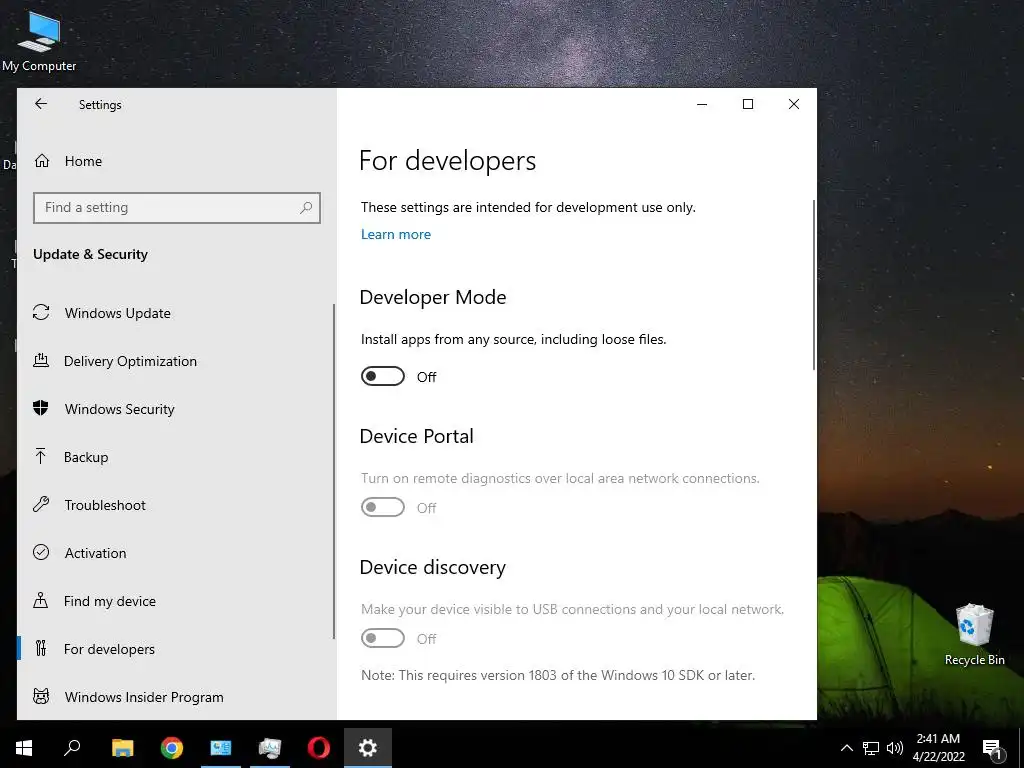Screen dimensions: 1024x768
Task: Open the Learn more link
Action: tap(396, 234)
